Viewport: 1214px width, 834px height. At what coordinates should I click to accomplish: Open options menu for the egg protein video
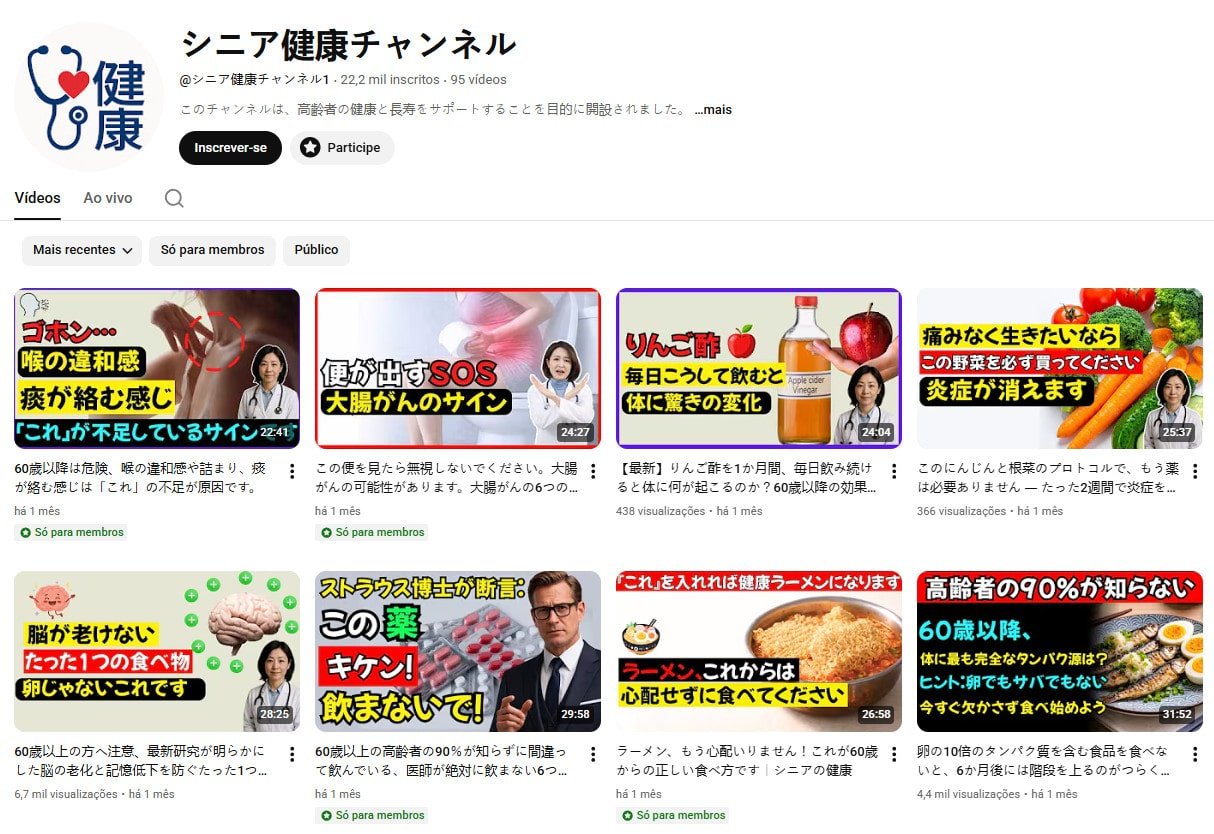1194,753
